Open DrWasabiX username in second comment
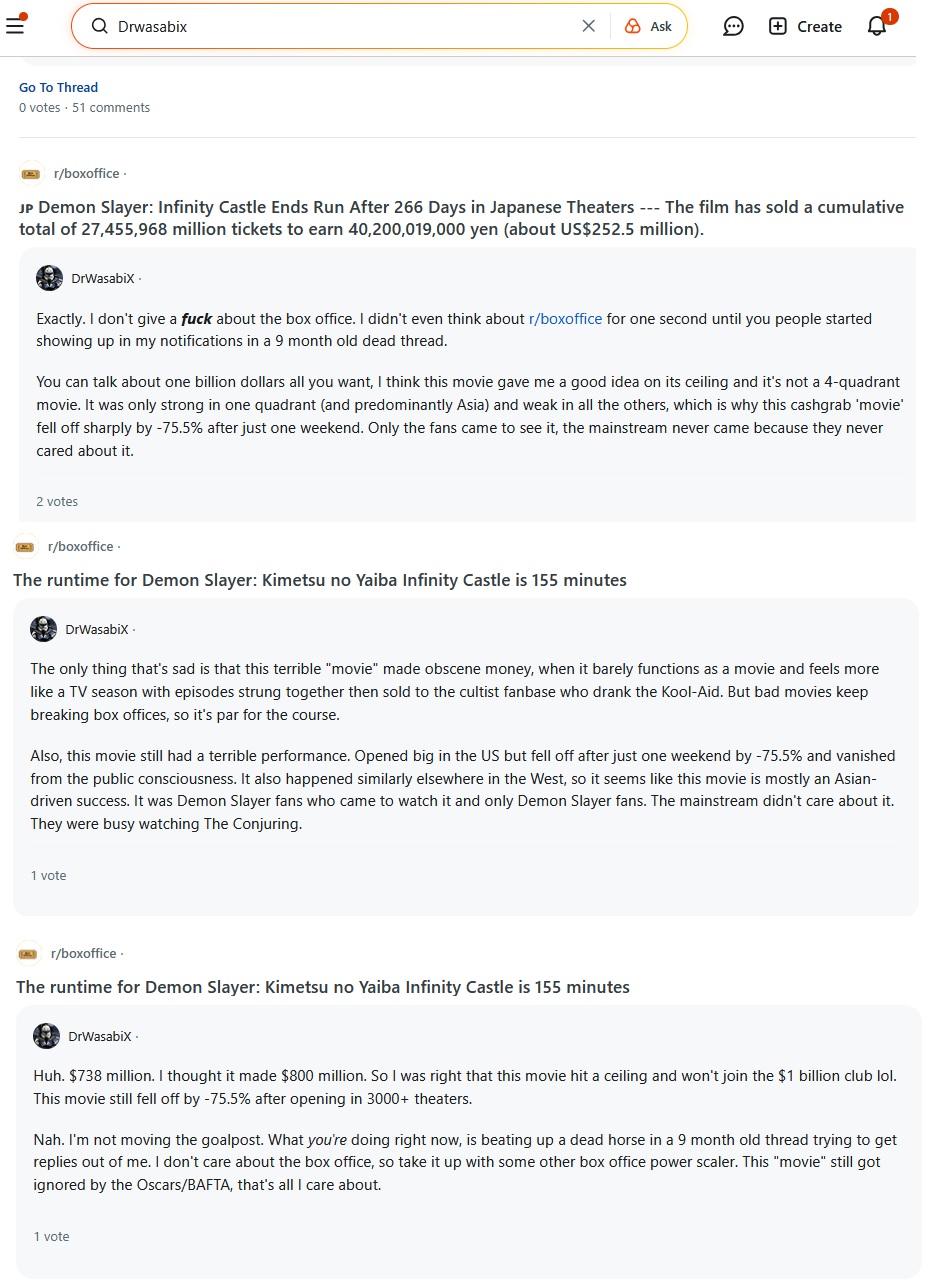The height and width of the screenshot is (1279, 928). coord(97,629)
